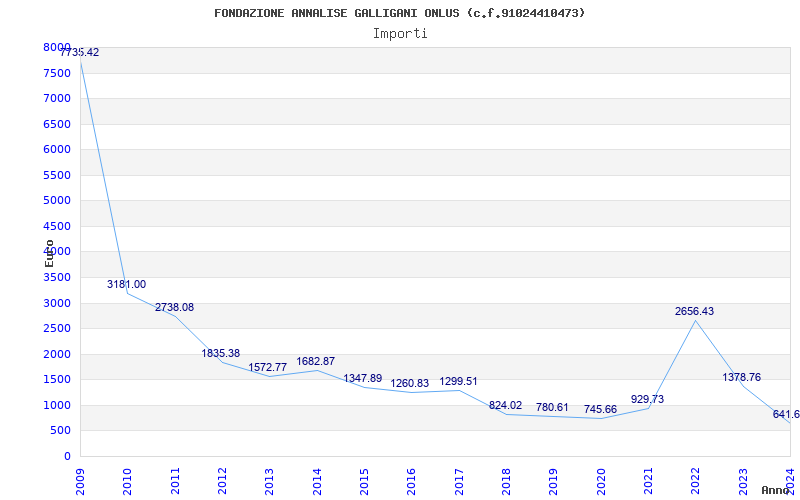Click the x-axis year 2013
800x500 pixels.
[269, 482]
